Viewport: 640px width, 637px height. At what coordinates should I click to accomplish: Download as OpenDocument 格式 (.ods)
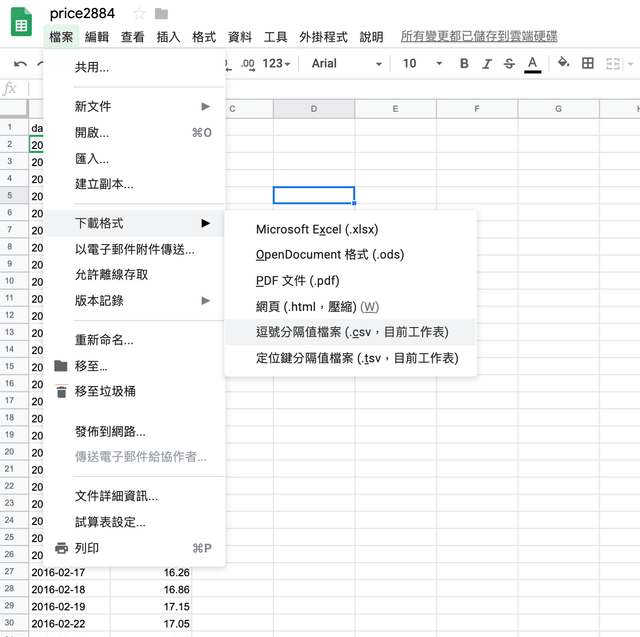351,255
